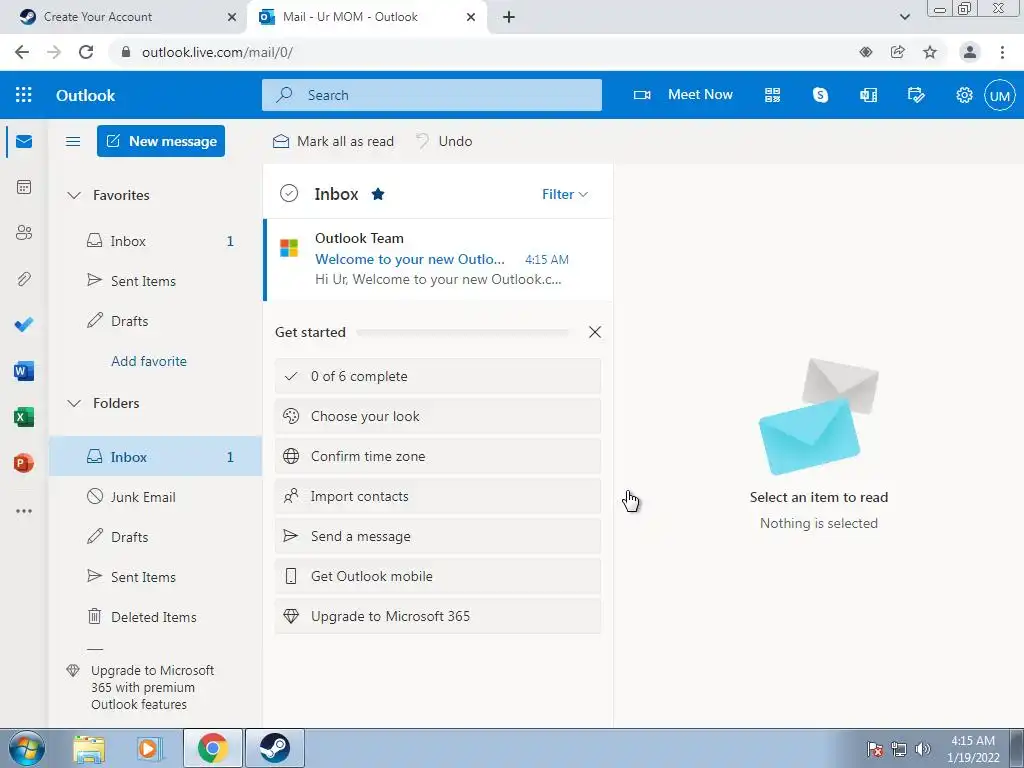Open the Windows Start menu
This screenshot has height=768, width=1024.
coord(27,748)
